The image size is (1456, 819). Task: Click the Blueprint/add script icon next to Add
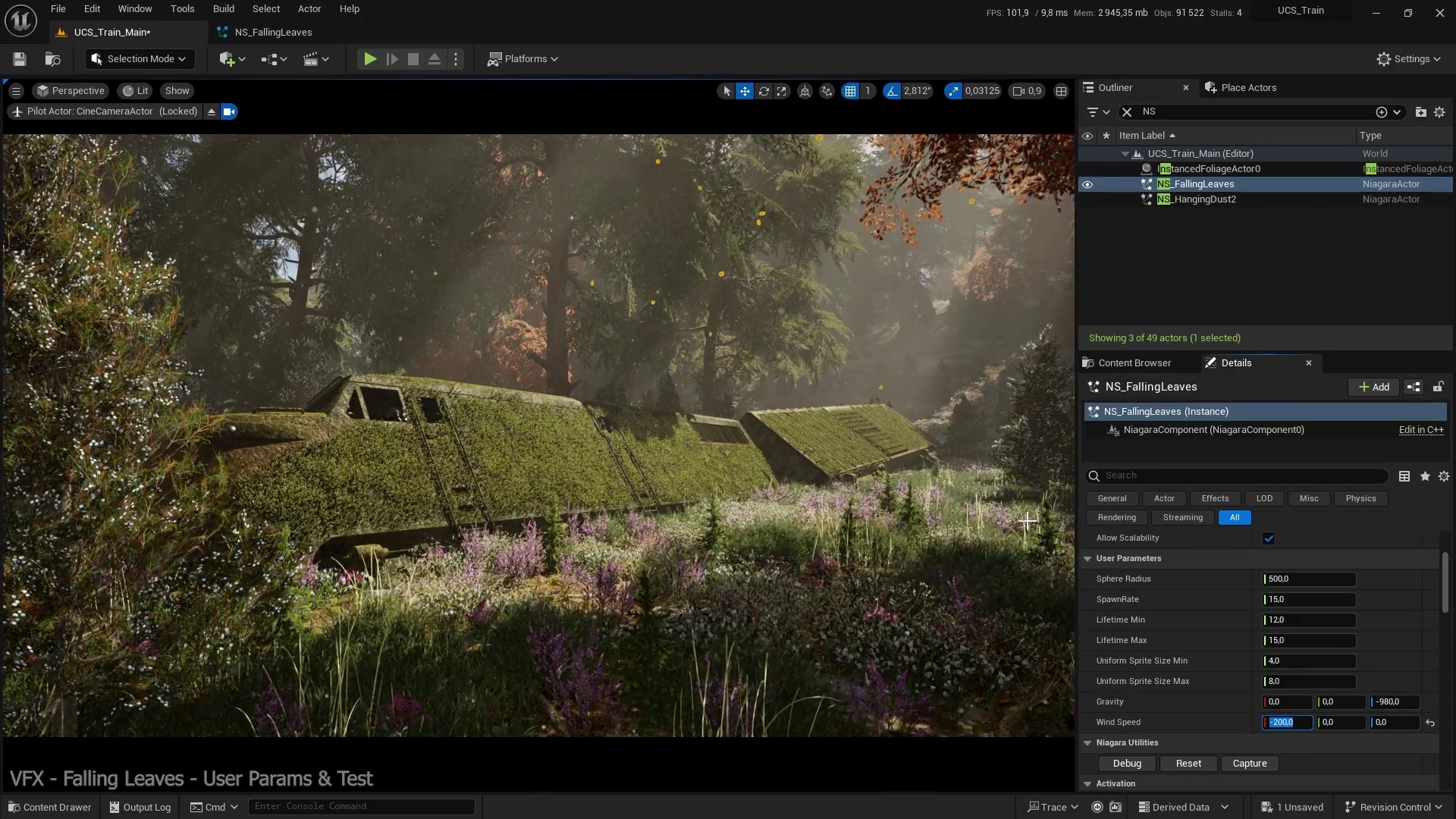(1414, 388)
